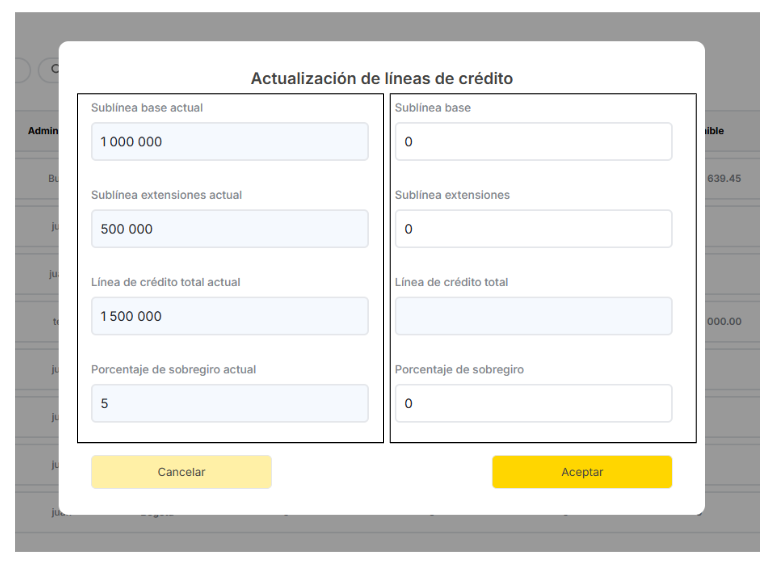Screen dimensions: 780x564
Task: Click the "Porcentaje de sobregiro actual" label
Action: (x=173, y=369)
